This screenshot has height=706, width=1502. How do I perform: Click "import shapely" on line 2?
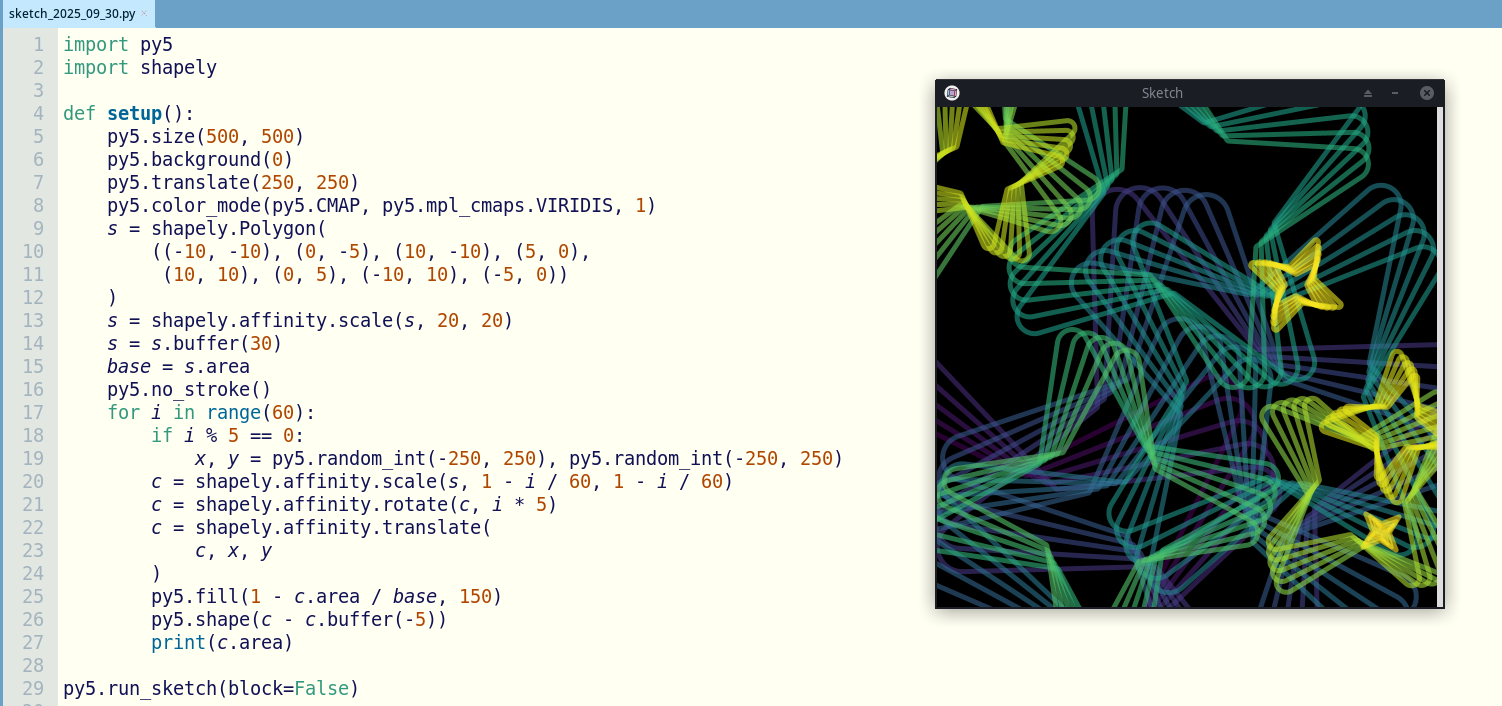140,67
